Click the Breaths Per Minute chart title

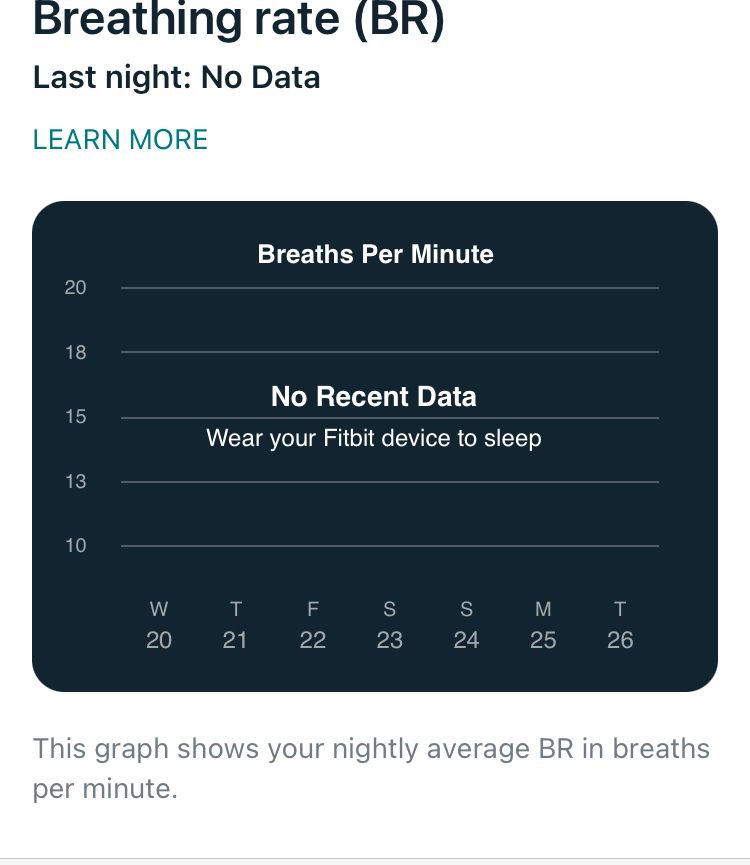(375, 254)
